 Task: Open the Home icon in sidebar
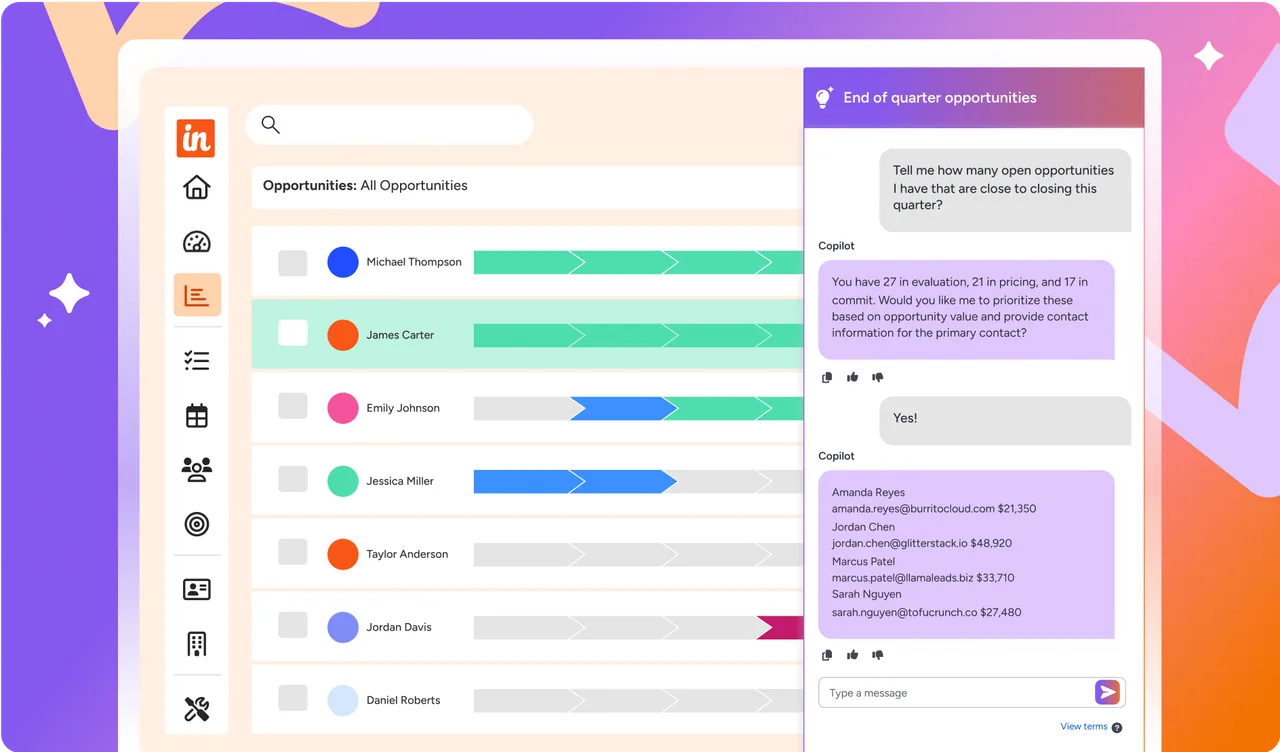(x=197, y=187)
